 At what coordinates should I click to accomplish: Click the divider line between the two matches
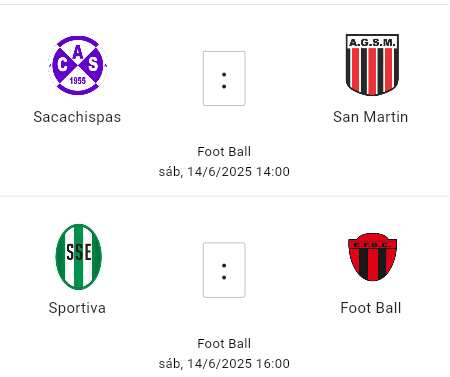point(225,196)
